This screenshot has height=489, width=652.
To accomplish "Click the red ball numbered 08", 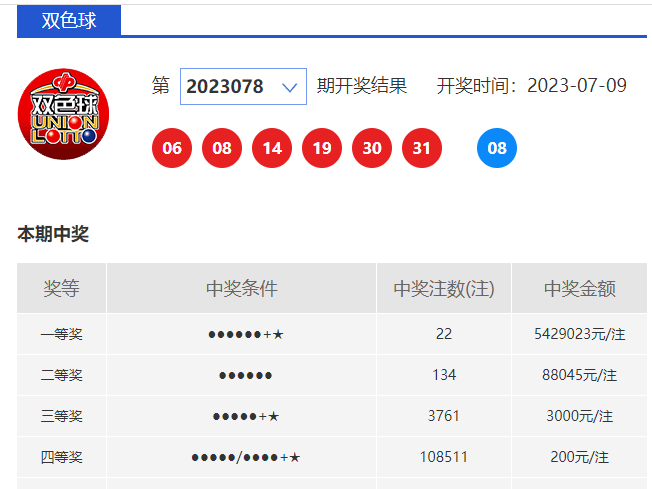I will click(222, 148).
